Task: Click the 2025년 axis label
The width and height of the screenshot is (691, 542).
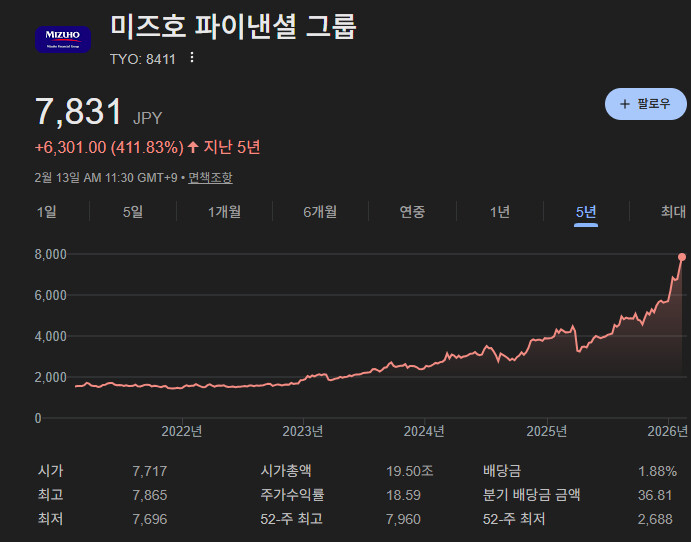Action: (546, 431)
